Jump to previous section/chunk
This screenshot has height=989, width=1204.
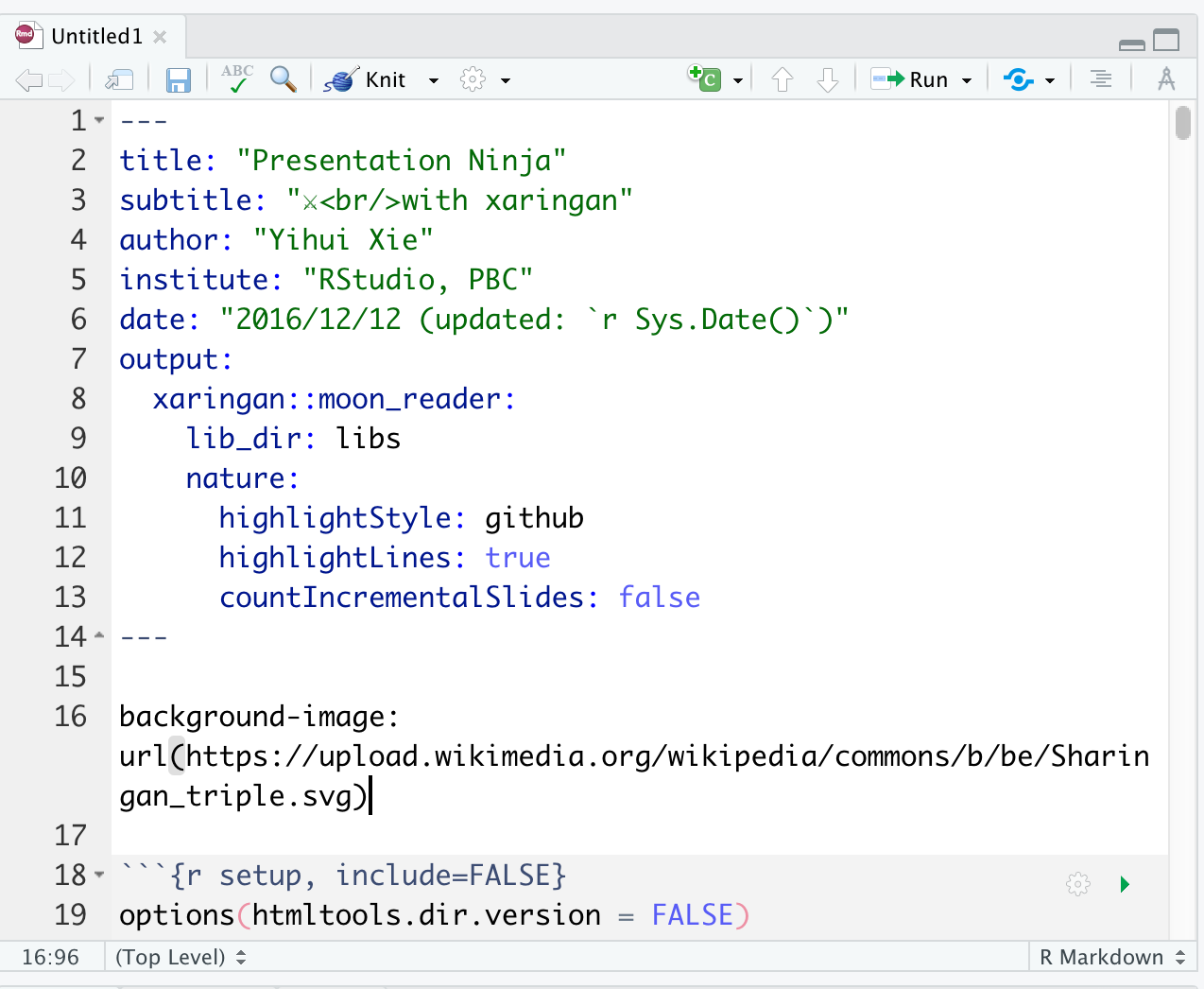pos(782,80)
